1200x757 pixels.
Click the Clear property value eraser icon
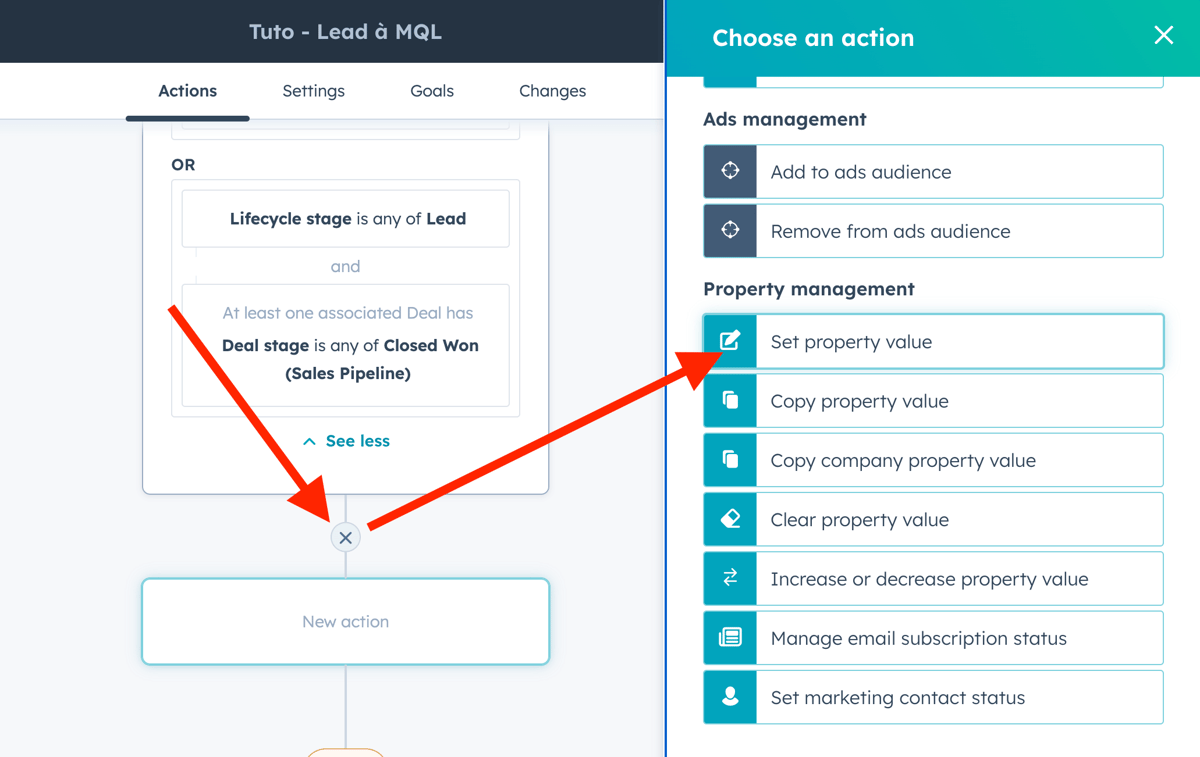point(730,519)
